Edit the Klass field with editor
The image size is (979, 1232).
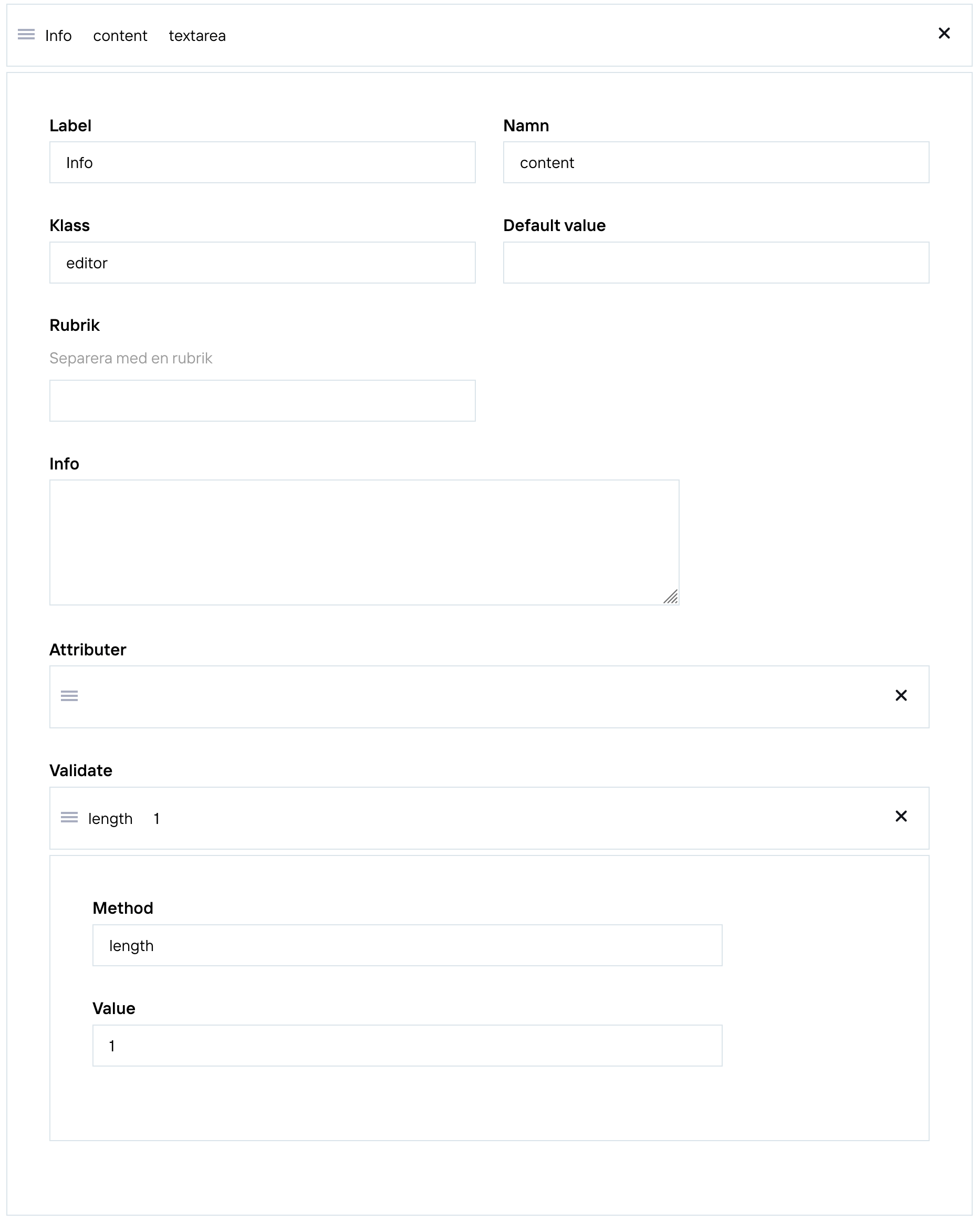tap(262, 263)
